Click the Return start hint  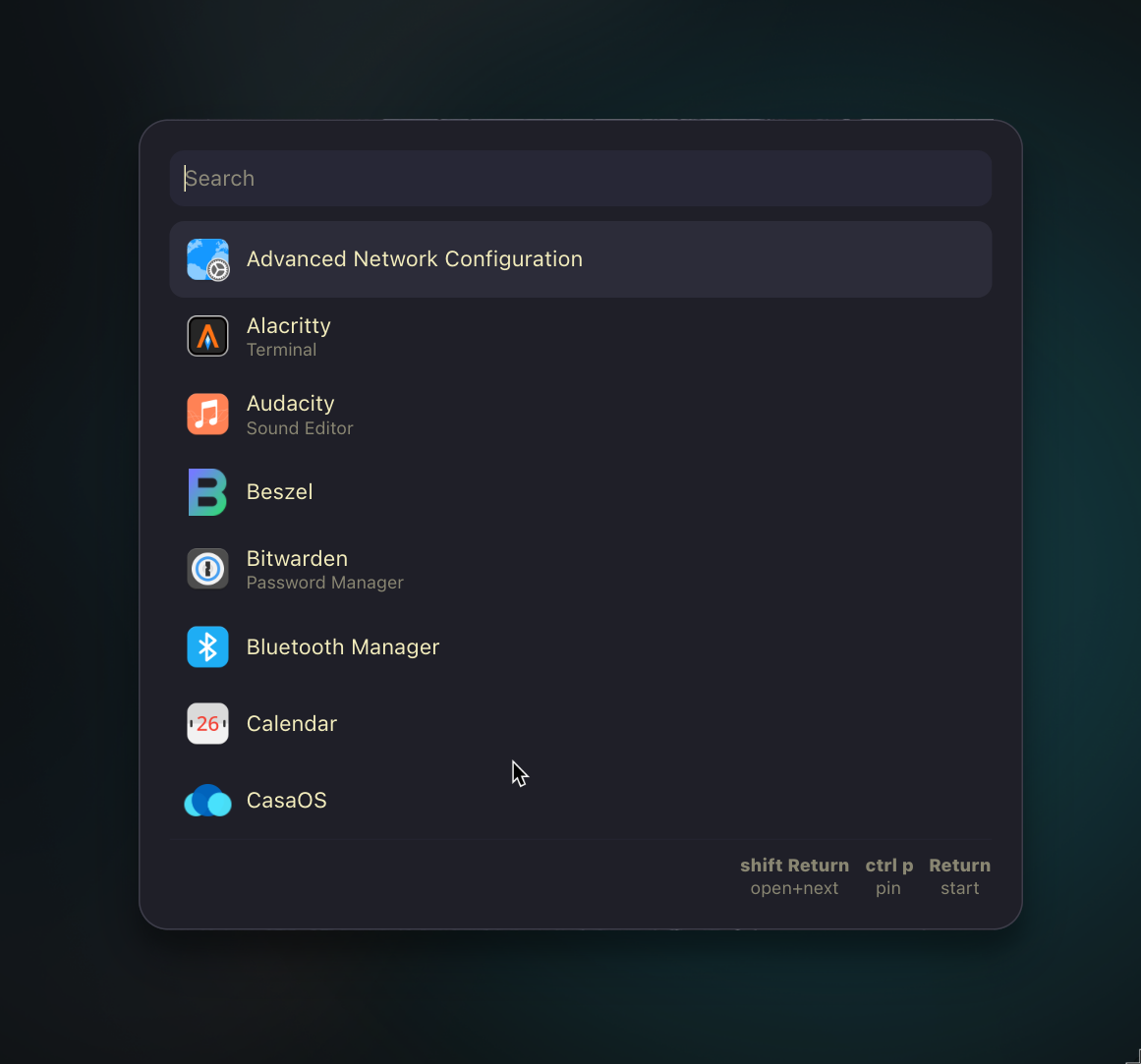(960, 876)
